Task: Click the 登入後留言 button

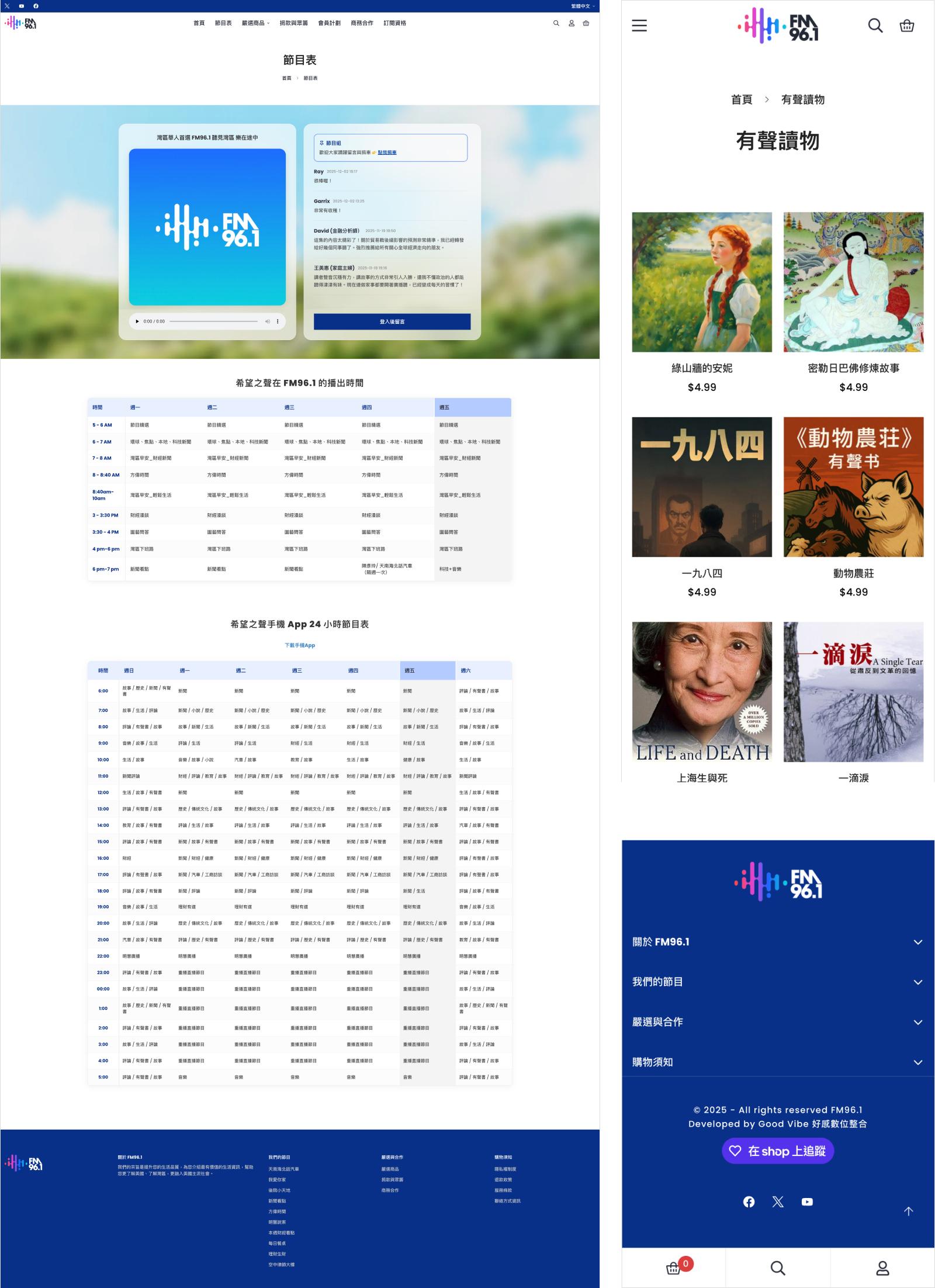Action: 392,321
